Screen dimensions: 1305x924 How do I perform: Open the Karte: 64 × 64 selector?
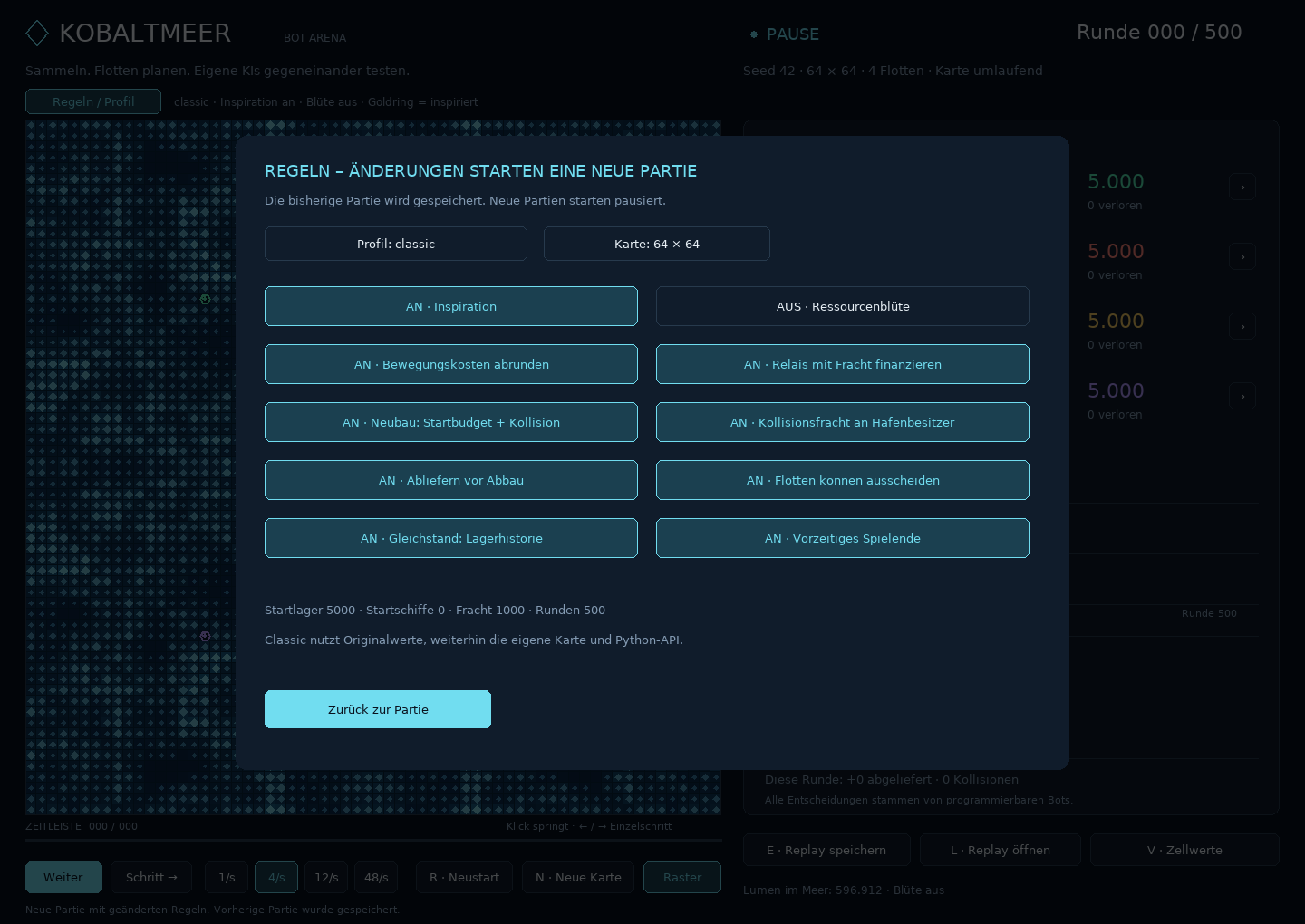(x=657, y=244)
